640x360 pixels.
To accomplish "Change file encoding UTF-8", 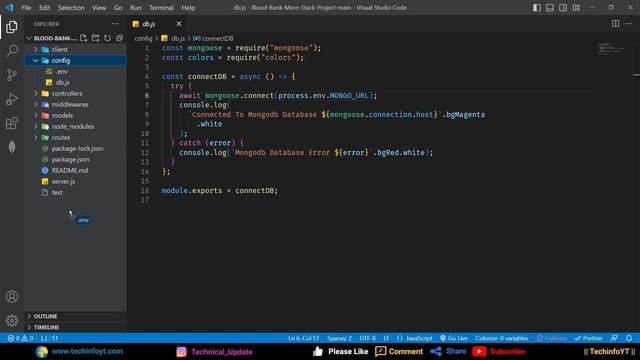I will 368,338.
